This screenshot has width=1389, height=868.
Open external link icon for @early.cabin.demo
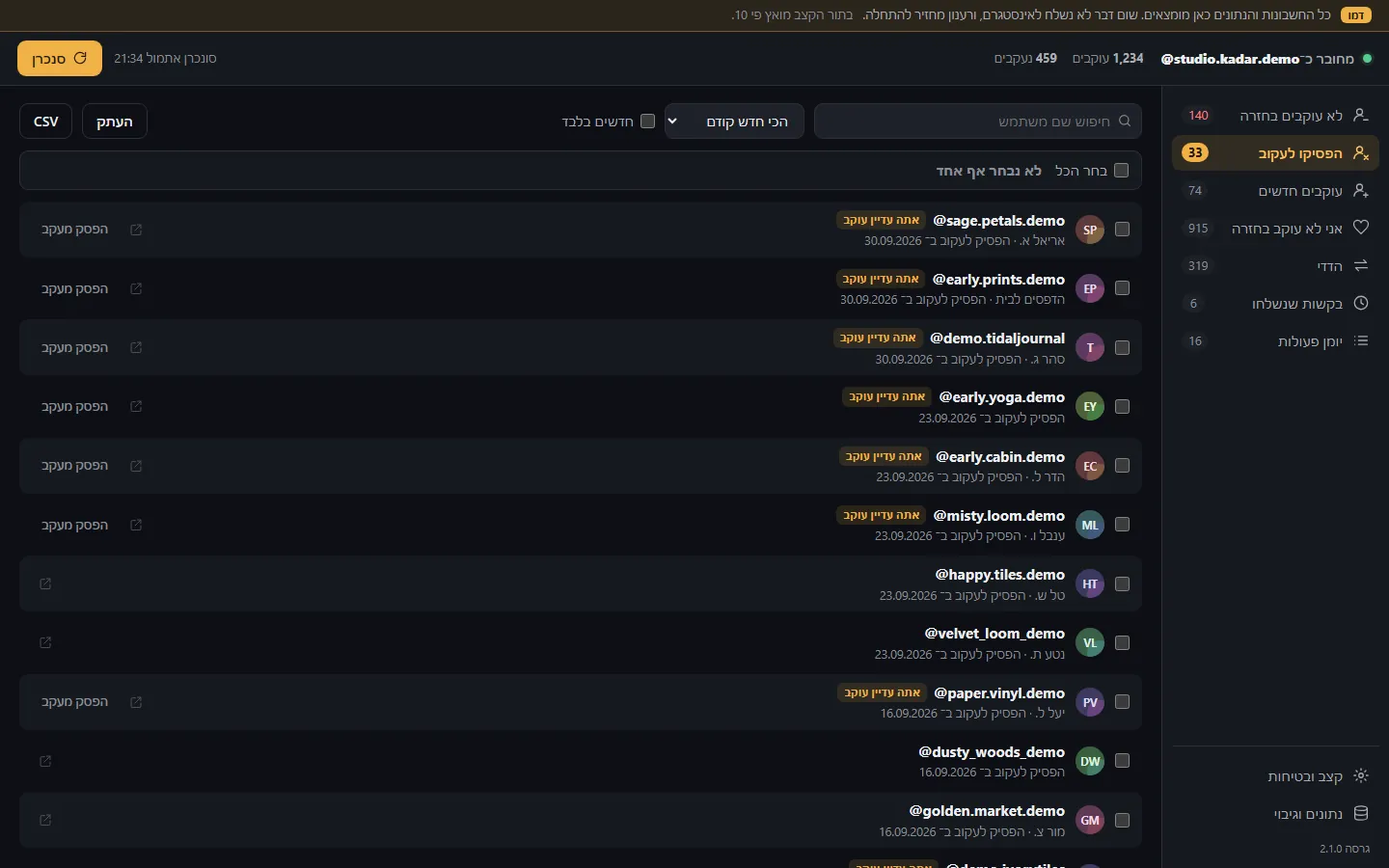point(136,466)
